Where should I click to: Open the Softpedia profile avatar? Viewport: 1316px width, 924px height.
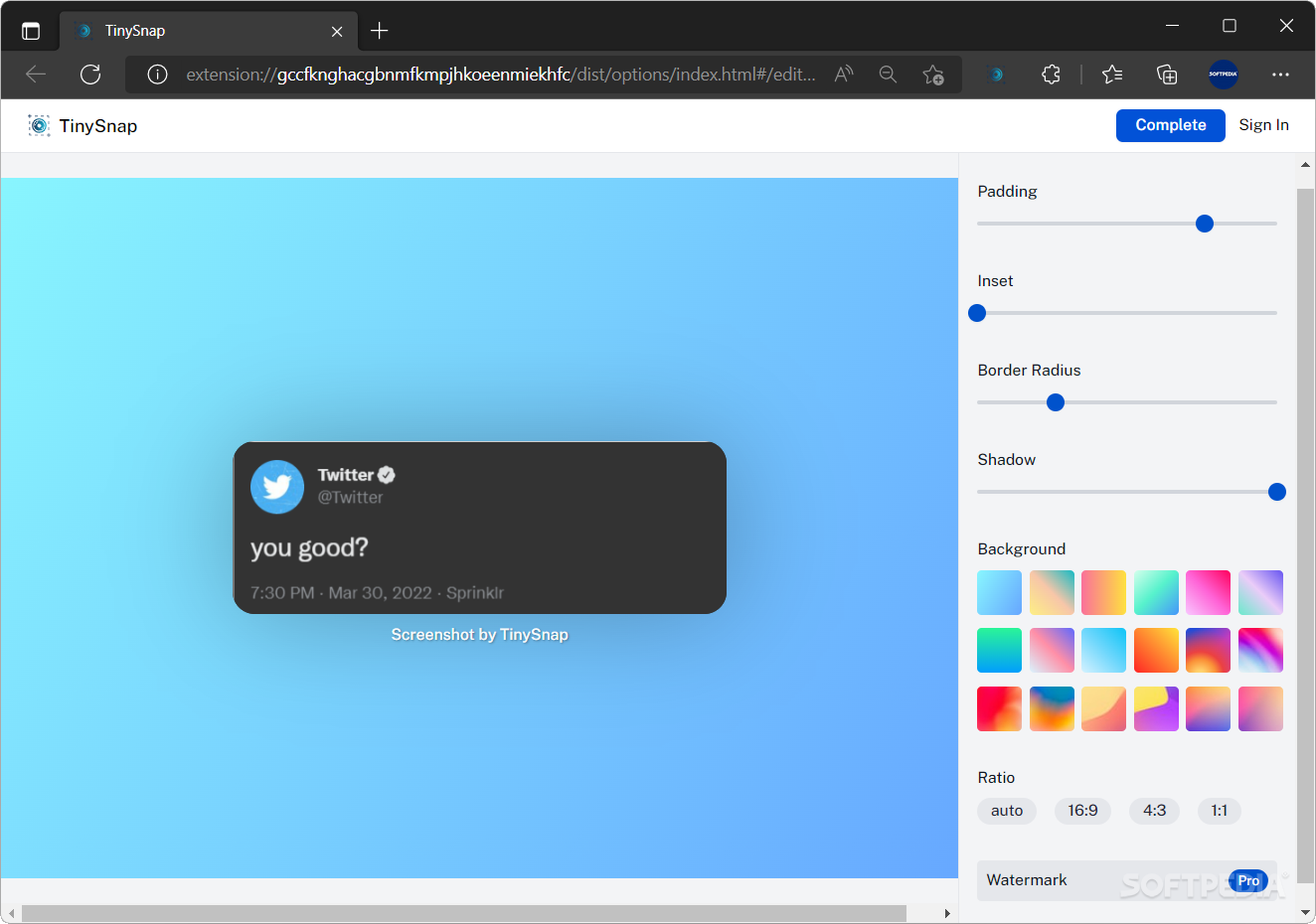(1224, 75)
